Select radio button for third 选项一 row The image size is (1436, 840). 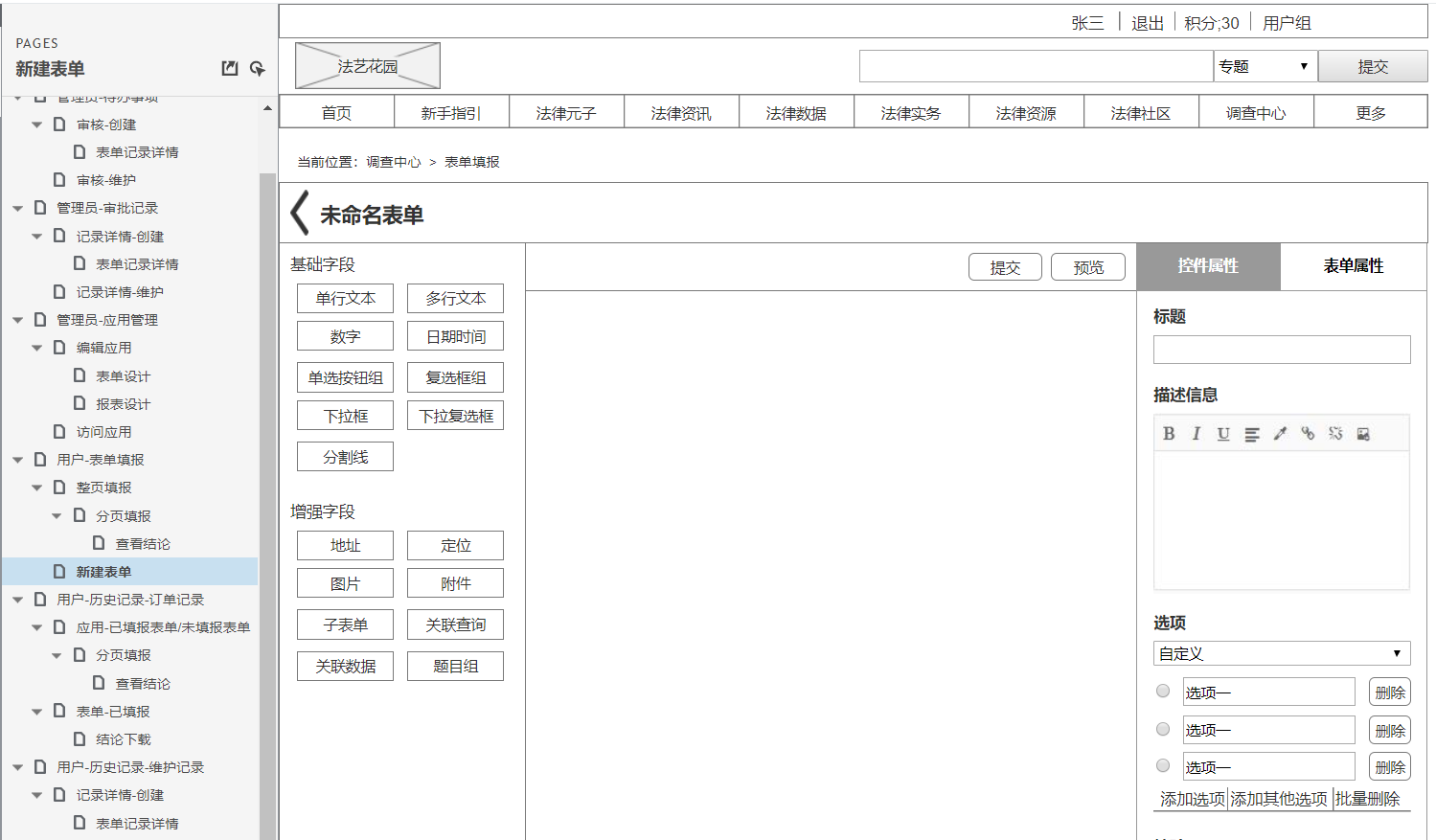coord(1163,765)
